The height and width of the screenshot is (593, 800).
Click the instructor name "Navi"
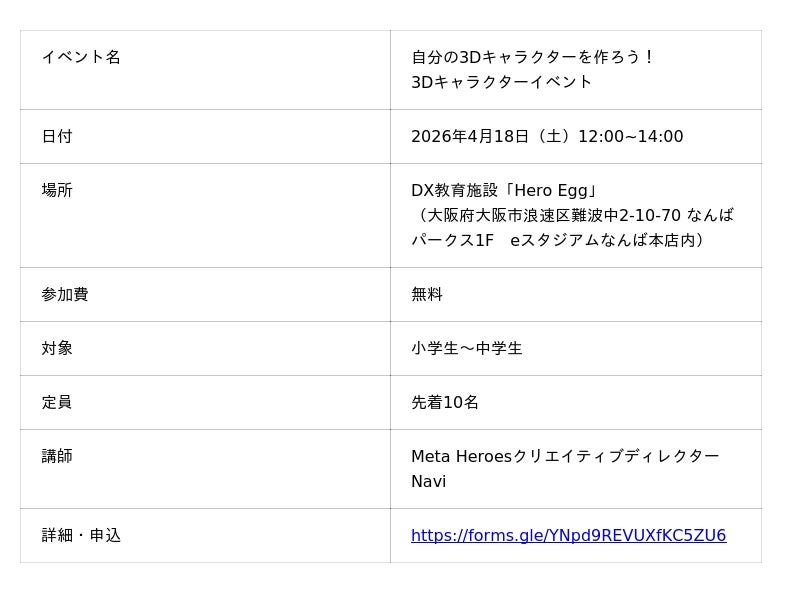click(x=429, y=482)
